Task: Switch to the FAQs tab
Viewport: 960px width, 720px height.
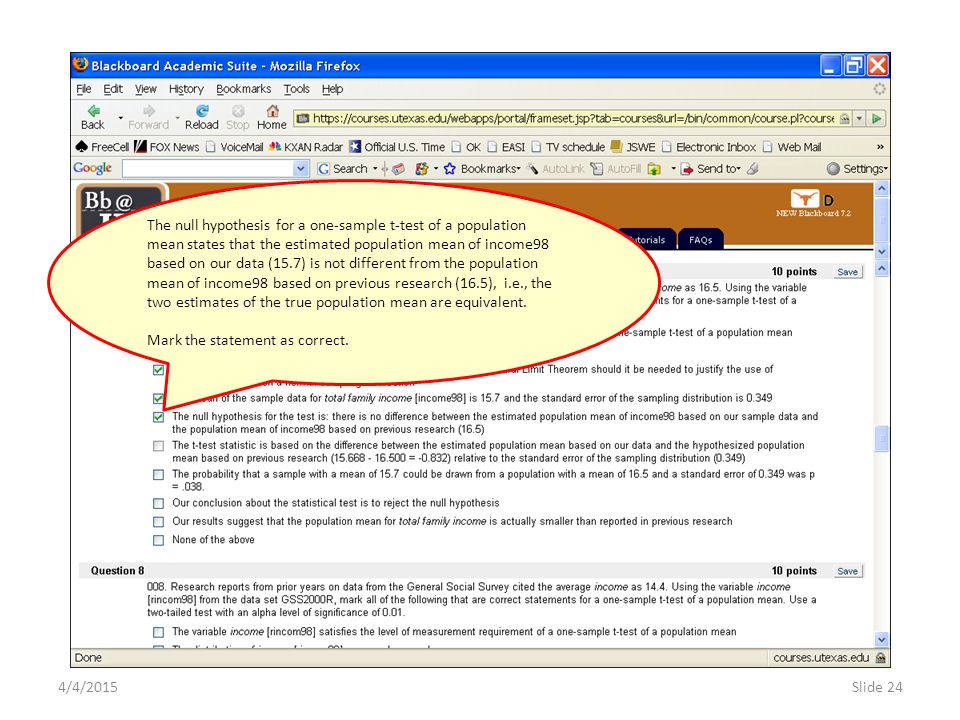Action: [700, 240]
